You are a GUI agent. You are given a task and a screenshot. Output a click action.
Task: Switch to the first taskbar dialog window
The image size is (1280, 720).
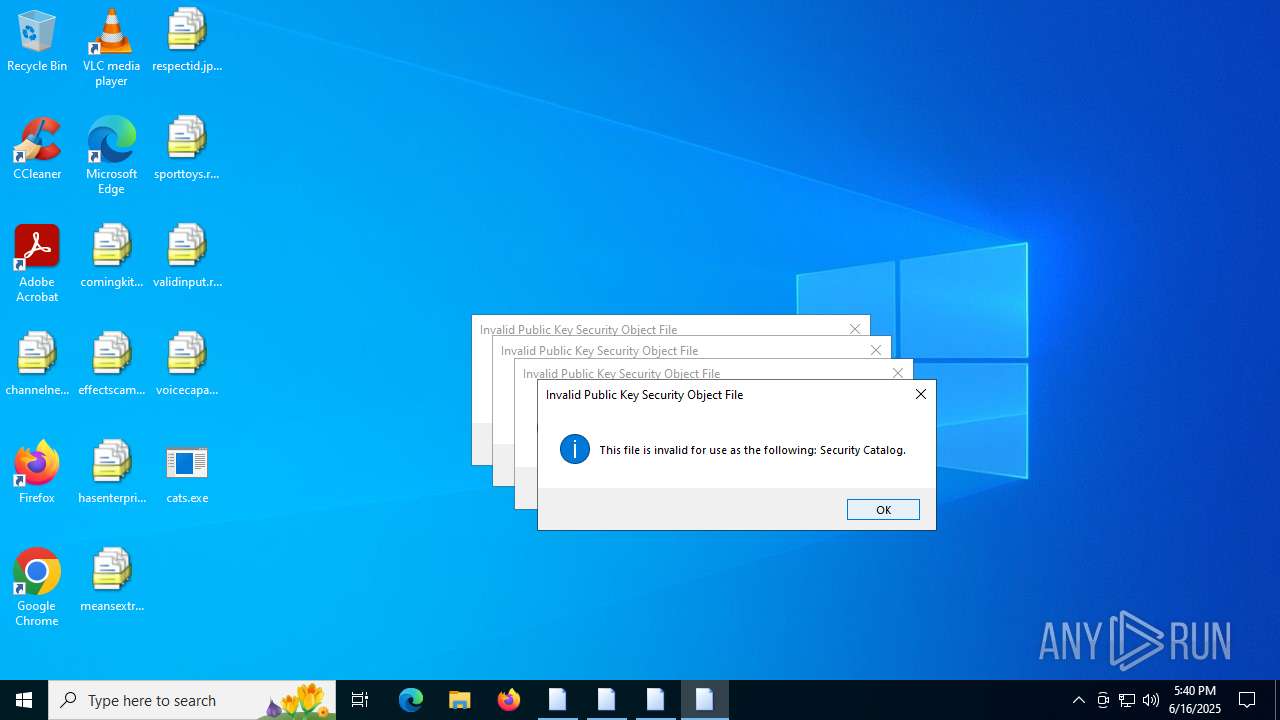tap(558, 700)
